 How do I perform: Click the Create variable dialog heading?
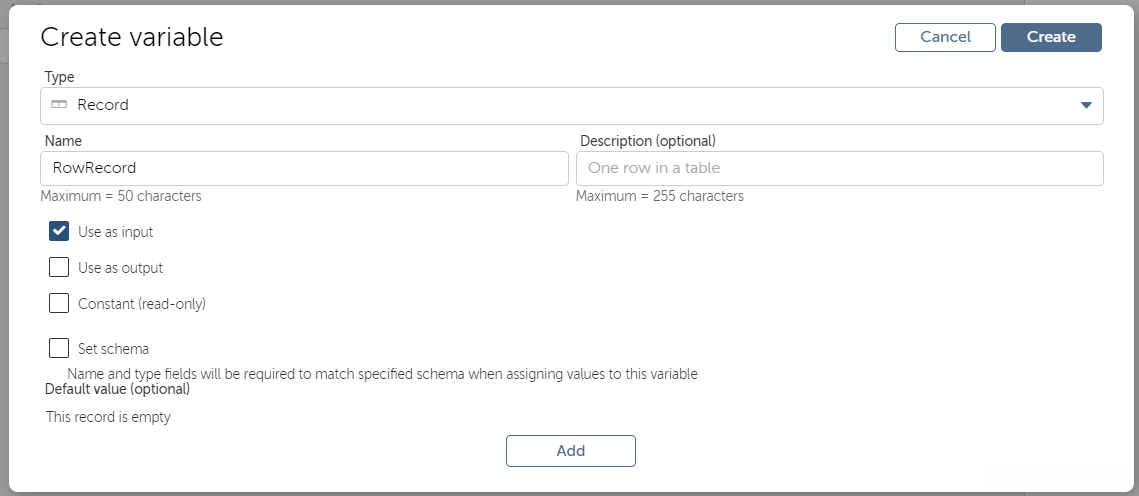pos(131,38)
